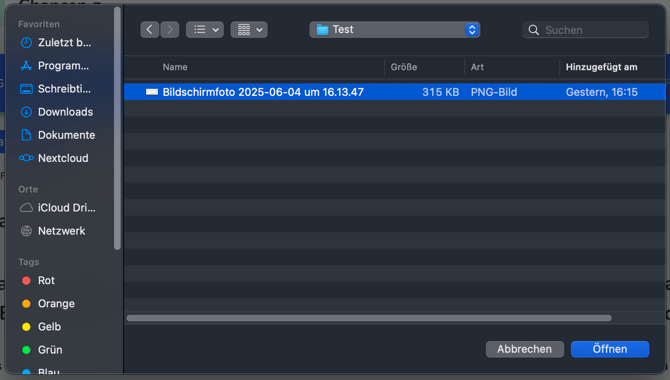
Task: Go to the Downloads folder
Action: [x=56, y=112]
